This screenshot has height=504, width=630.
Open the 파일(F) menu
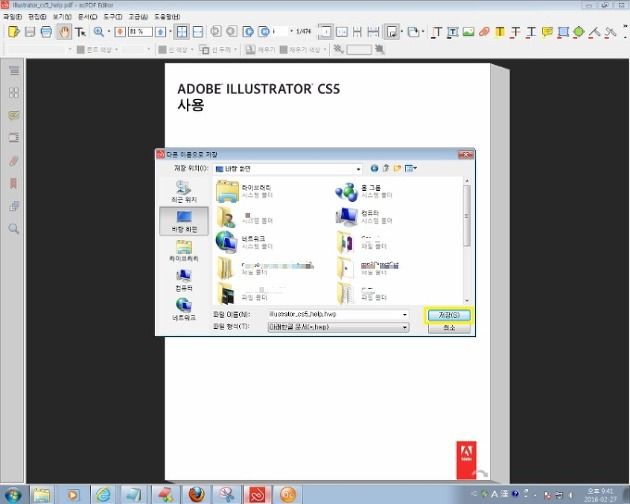coord(12,17)
